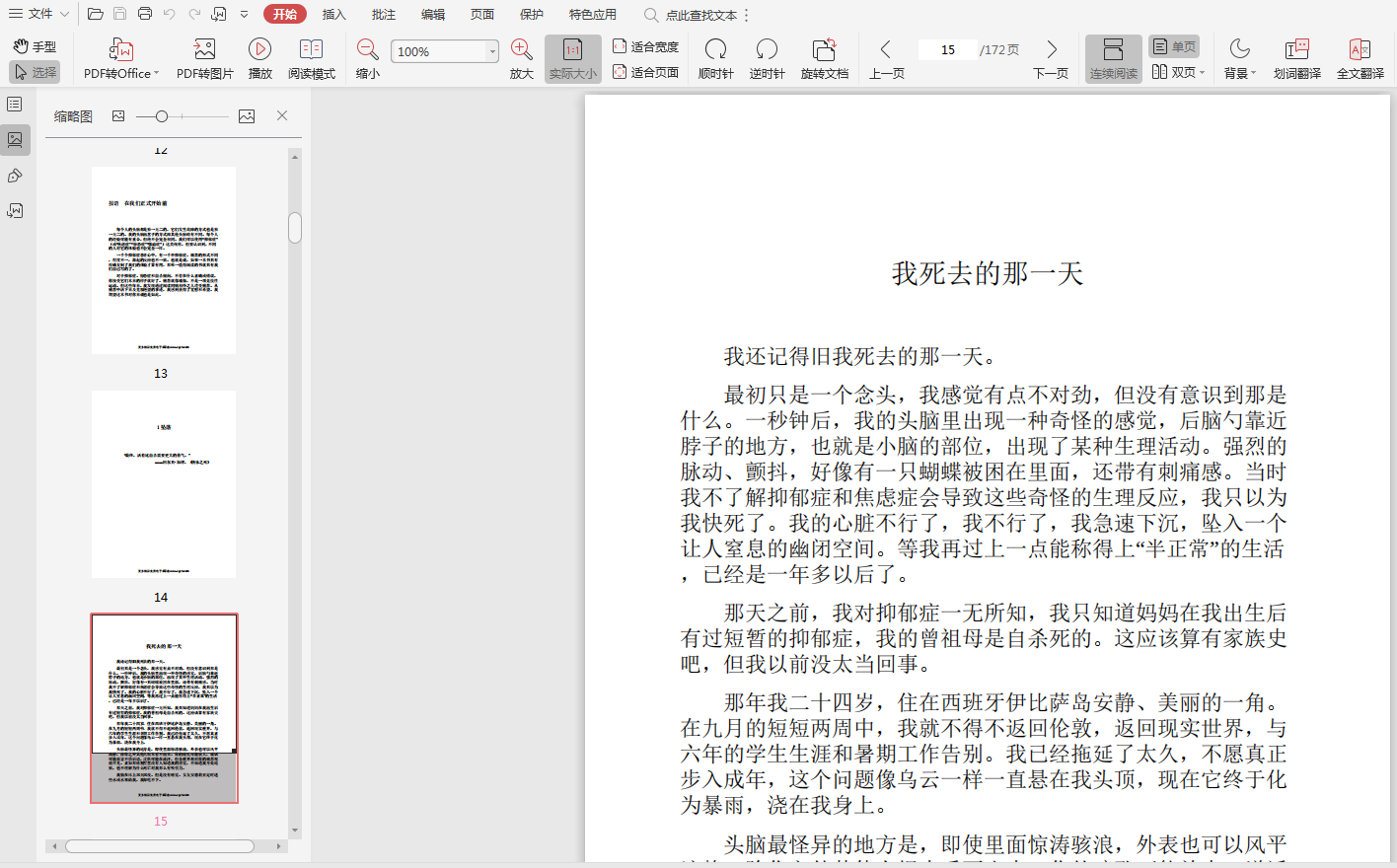The height and width of the screenshot is (868, 1397).
Task: Activate the 选择 selection tool
Action: [35, 72]
